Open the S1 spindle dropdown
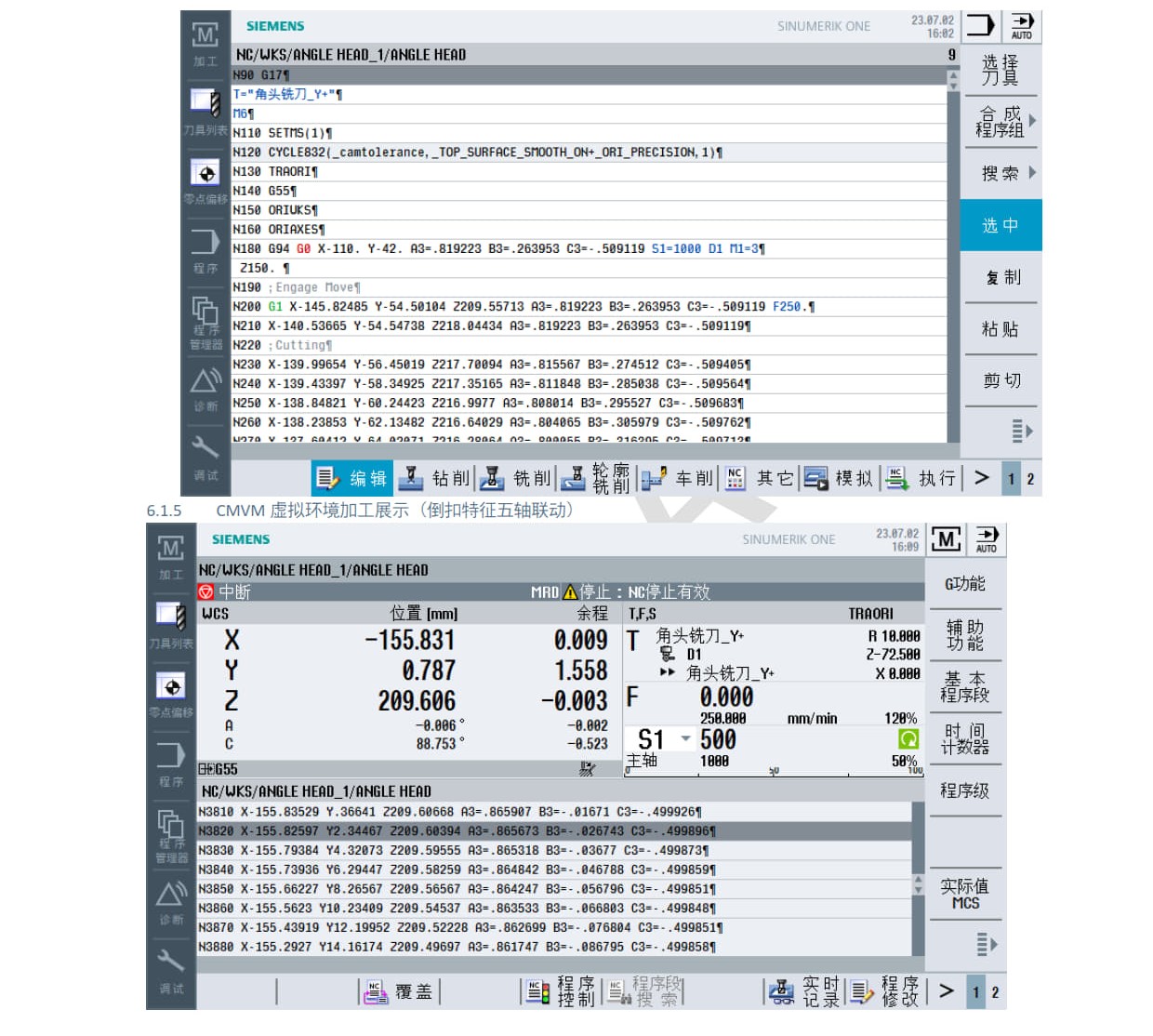Image resolution: width=1153 pixels, height=1036 pixels. click(686, 738)
